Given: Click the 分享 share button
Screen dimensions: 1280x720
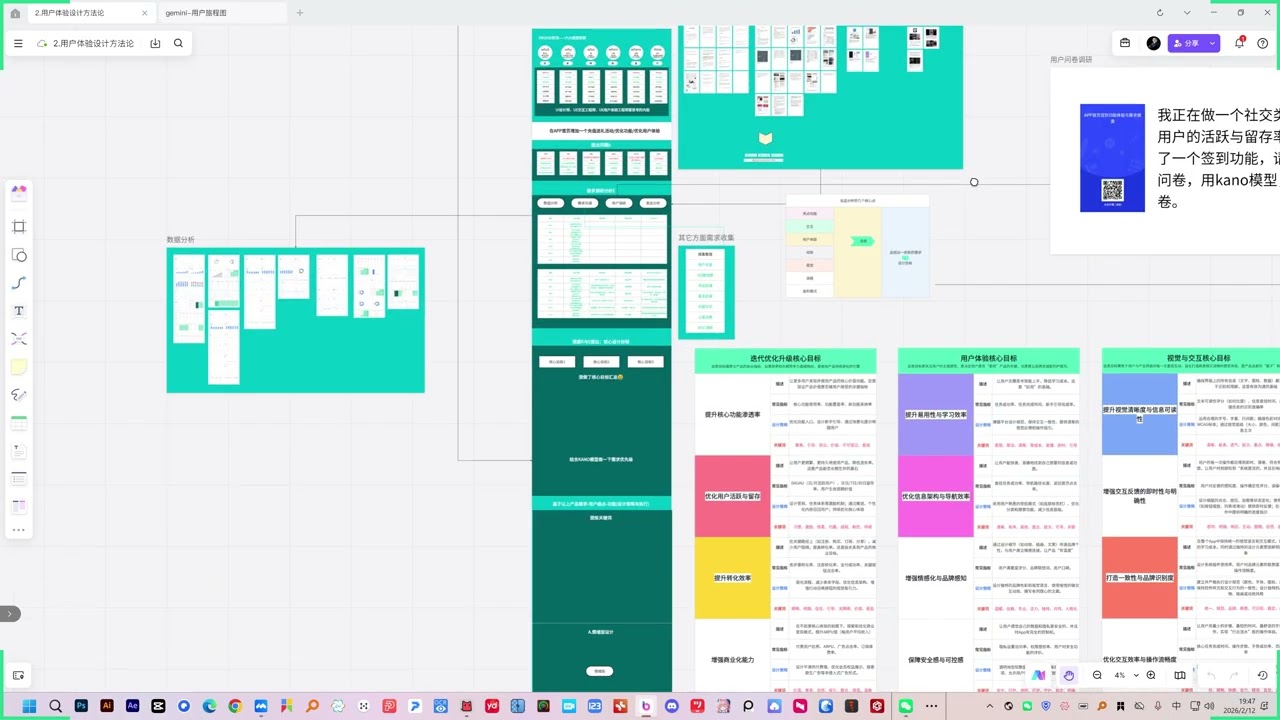Looking at the screenshot, I should coord(1186,43).
